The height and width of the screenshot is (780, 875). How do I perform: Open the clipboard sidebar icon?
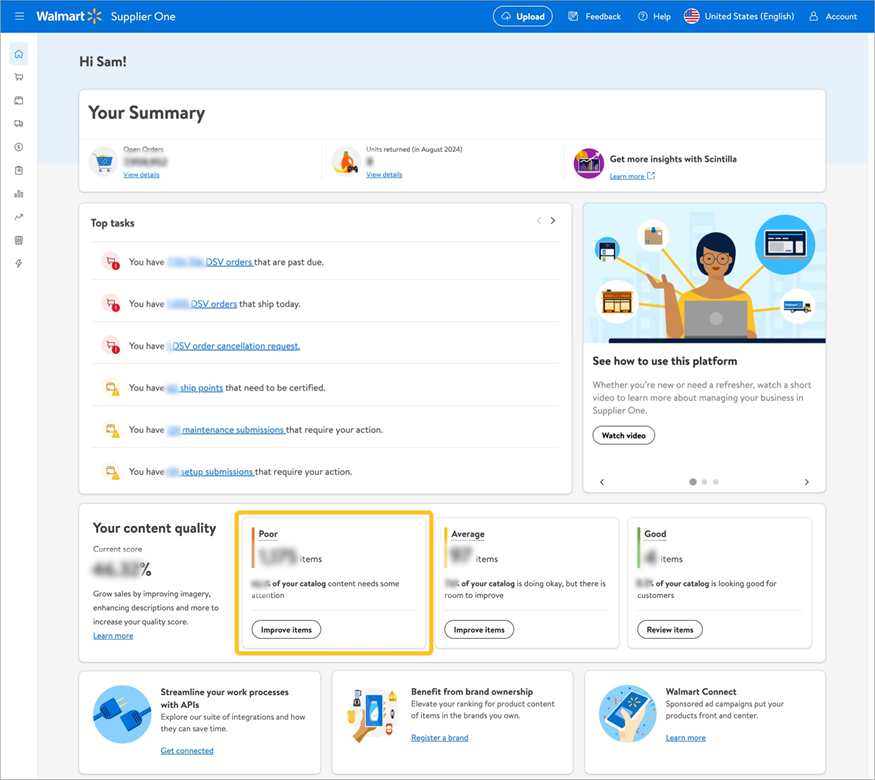pos(19,170)
